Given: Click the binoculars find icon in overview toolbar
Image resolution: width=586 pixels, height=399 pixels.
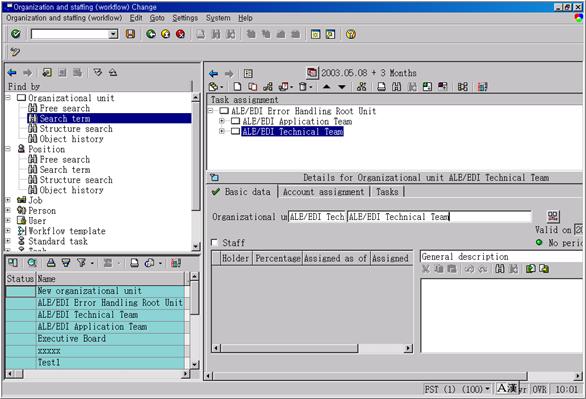Looking at the screenshot, I should [x=397, y=87].
